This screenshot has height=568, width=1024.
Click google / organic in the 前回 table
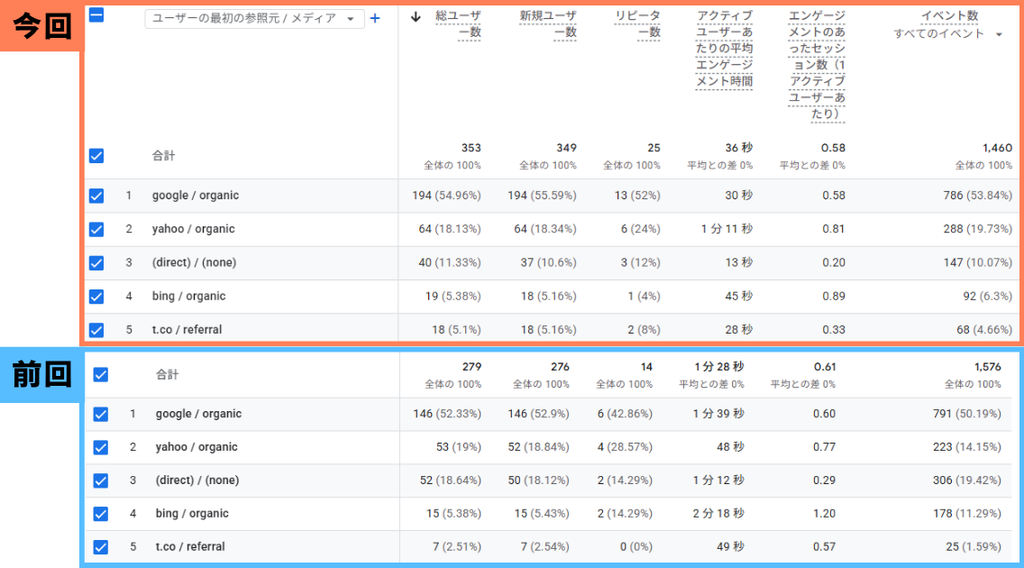(199, 414)
